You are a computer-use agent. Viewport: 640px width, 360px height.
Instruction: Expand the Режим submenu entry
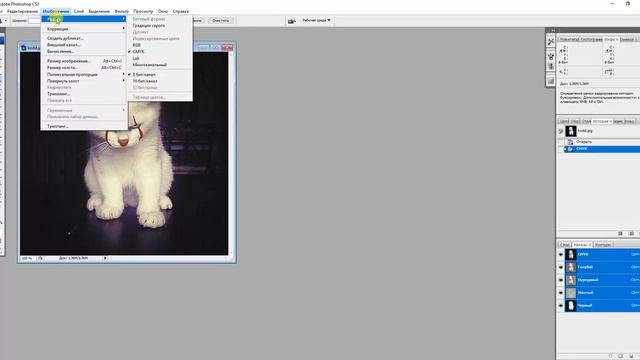coord(84,19)
